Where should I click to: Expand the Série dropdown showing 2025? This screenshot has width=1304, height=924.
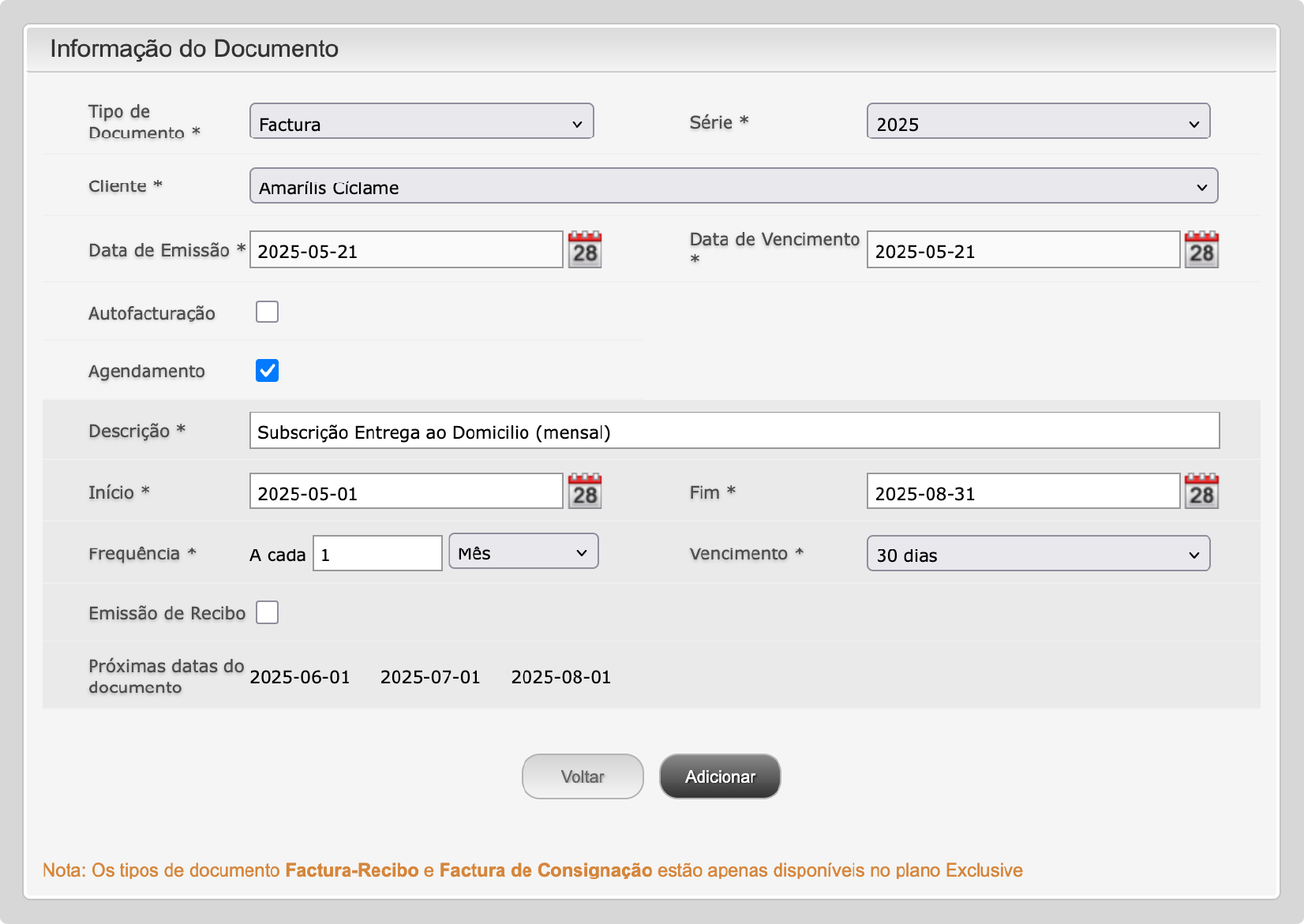[x=1038, y=122]
